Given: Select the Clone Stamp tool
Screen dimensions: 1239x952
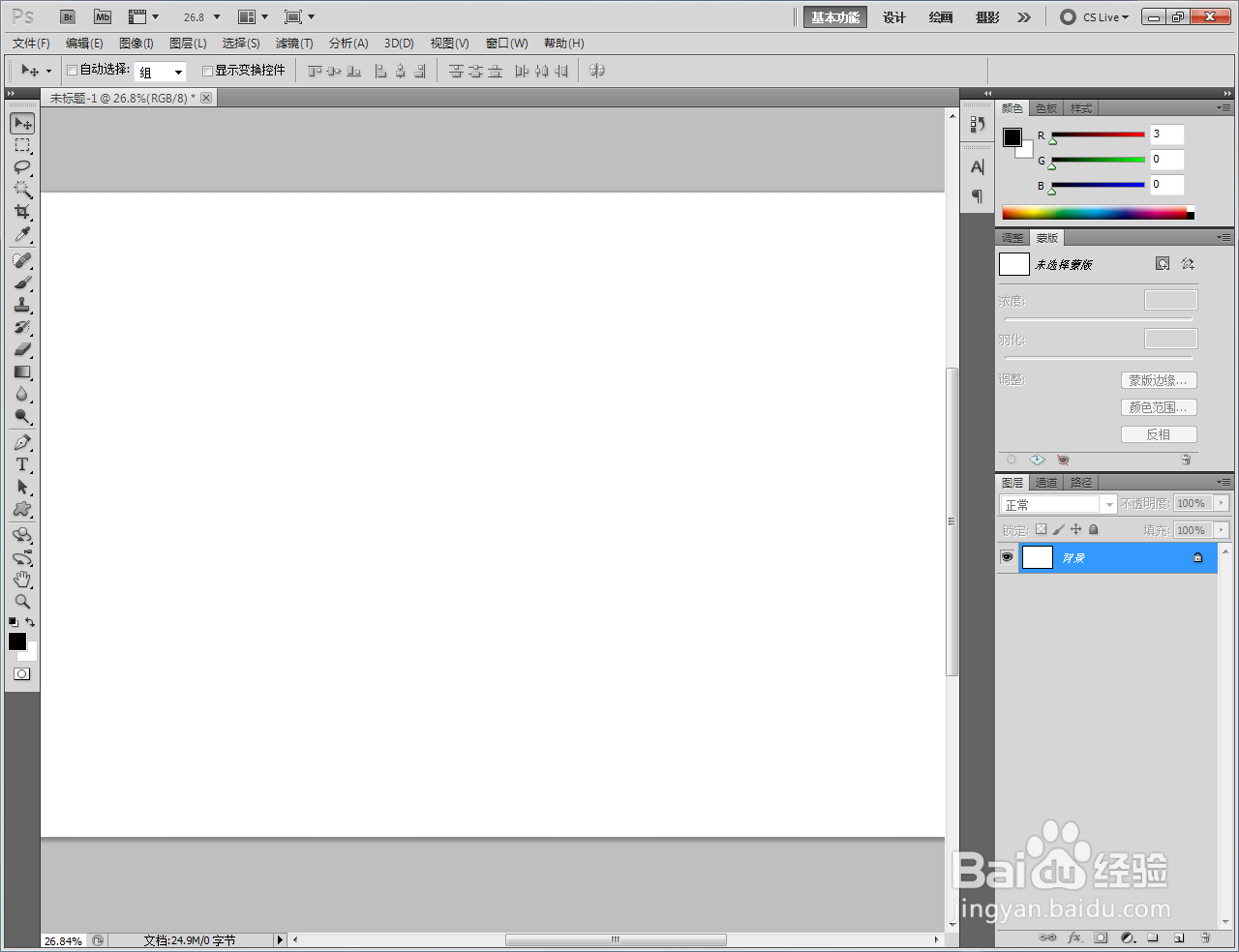Looking at the screenshot, I should pyautogui.click(x=22, y=305).
